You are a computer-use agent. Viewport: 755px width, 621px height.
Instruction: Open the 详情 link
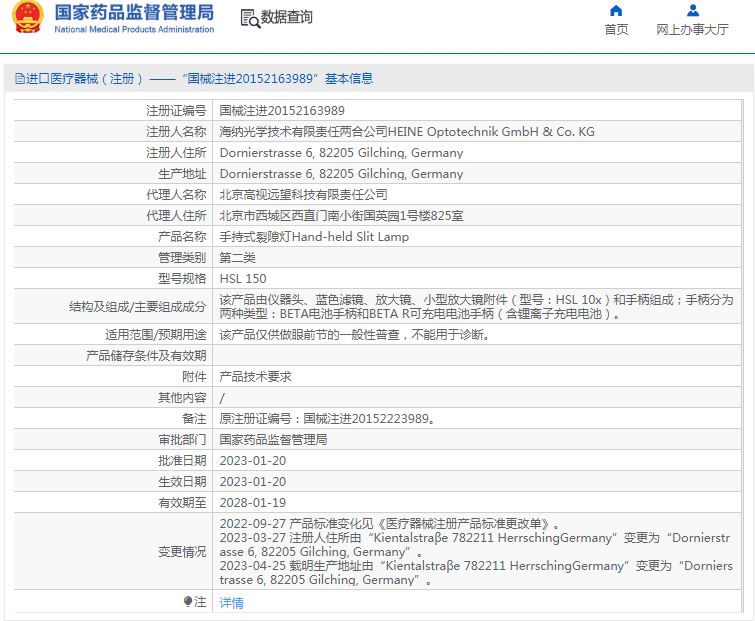pyautogui.click(x=231, y=602)
